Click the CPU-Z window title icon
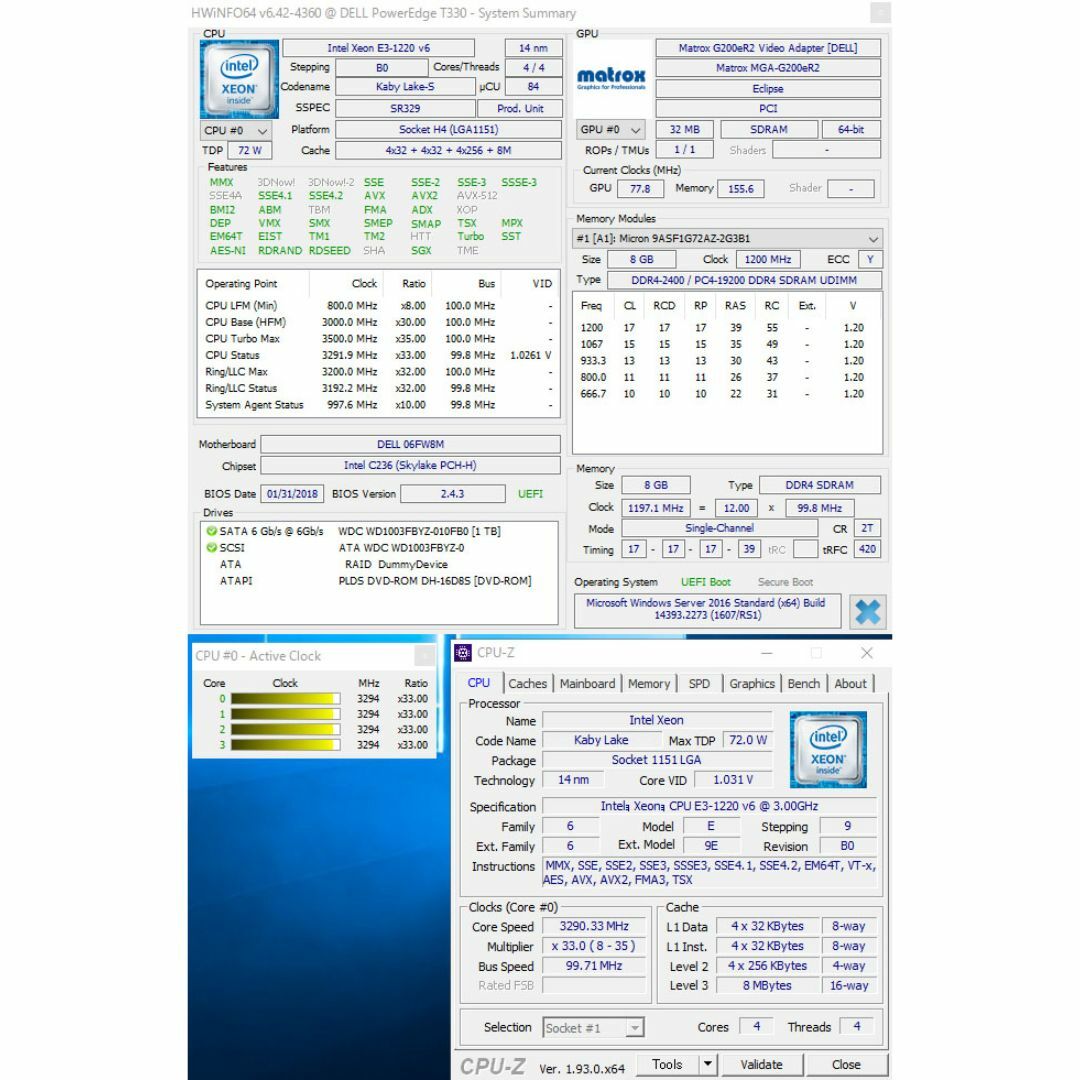The height and width of the screenshot is (1080, 1080). (463, 652)
